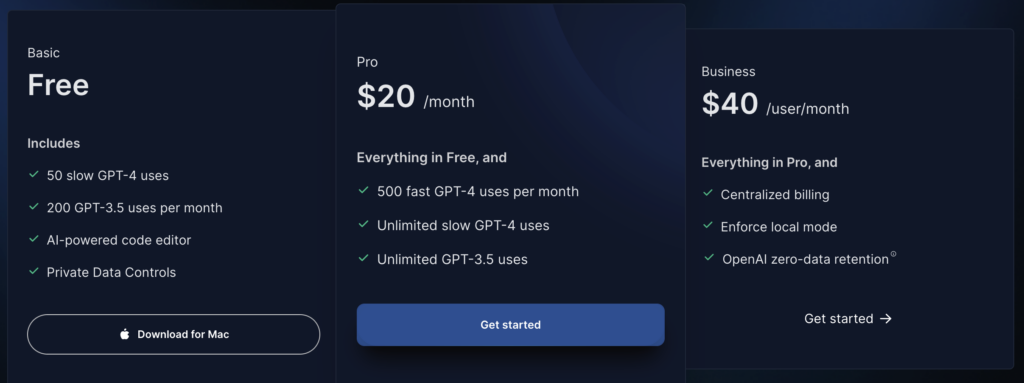Click the Download for Mac button
Screen dimensions: 1024x383
pyautogui.click(x=174, y=334)
